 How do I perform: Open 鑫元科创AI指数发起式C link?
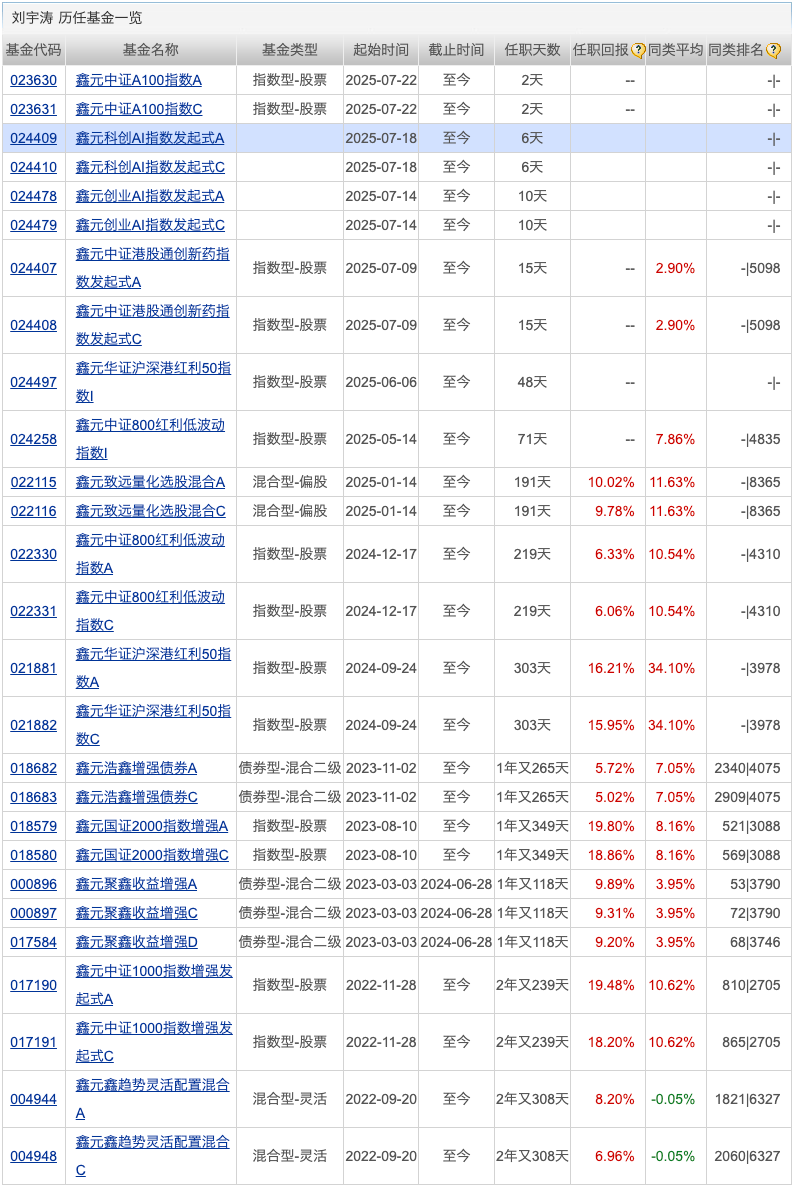150,167
